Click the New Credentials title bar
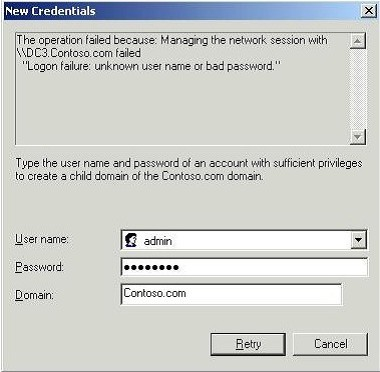This screenshot has width=380, height=372. 180,11
